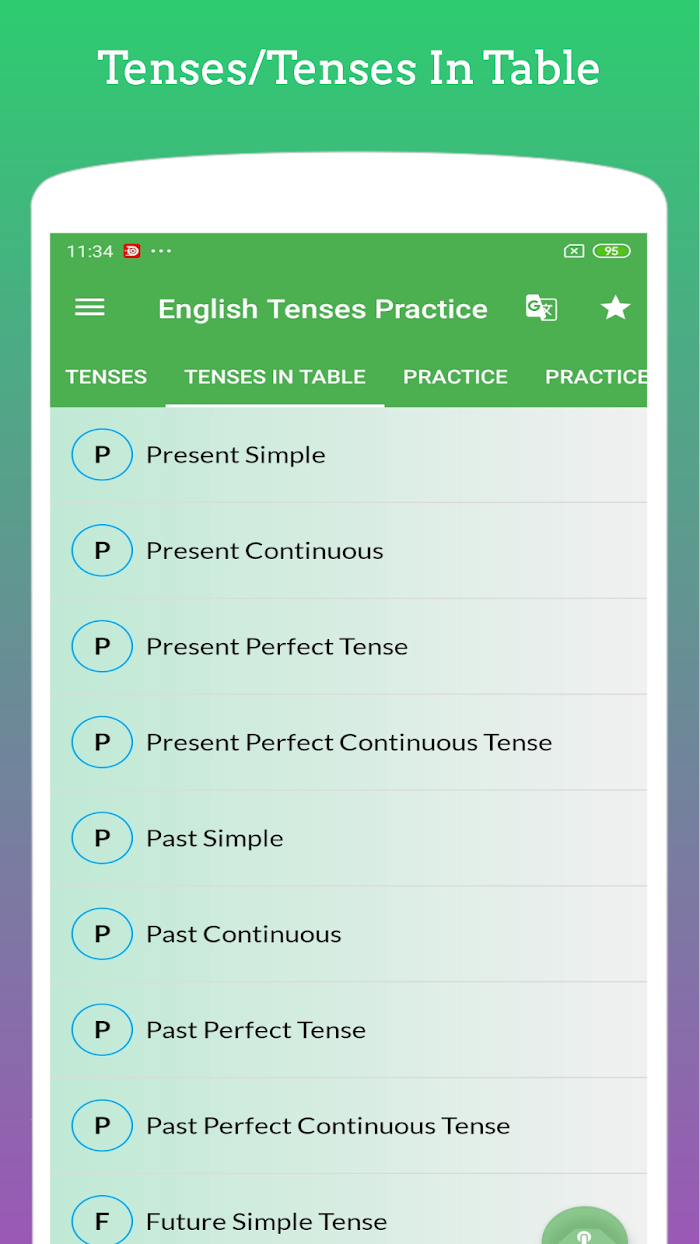Screen dimensions: 700x1244
Task: Open the hamburger navigation menu
Action: [x=90, y=308]
